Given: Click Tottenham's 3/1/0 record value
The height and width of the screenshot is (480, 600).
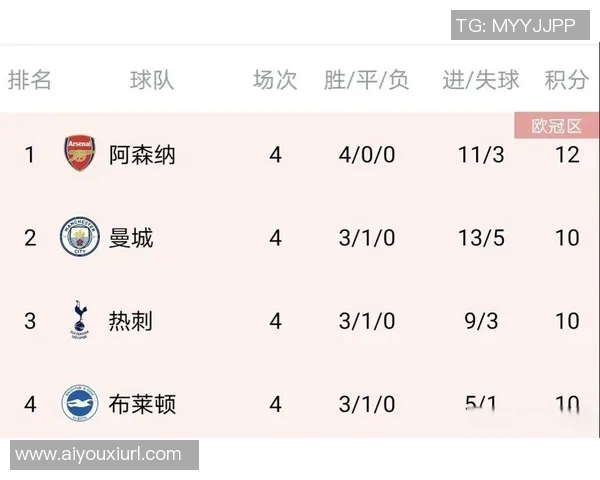Looking at the screenshot, I should (366, 321).
